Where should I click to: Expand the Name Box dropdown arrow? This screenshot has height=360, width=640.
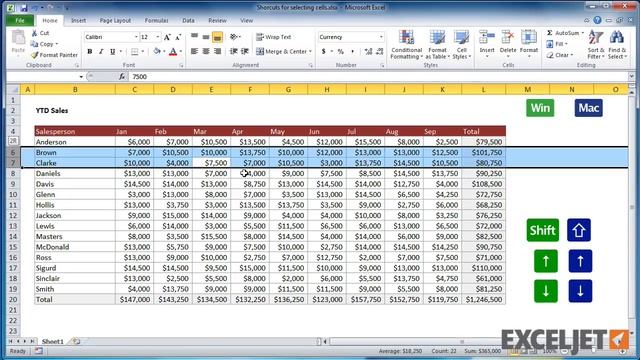point(81,77)
